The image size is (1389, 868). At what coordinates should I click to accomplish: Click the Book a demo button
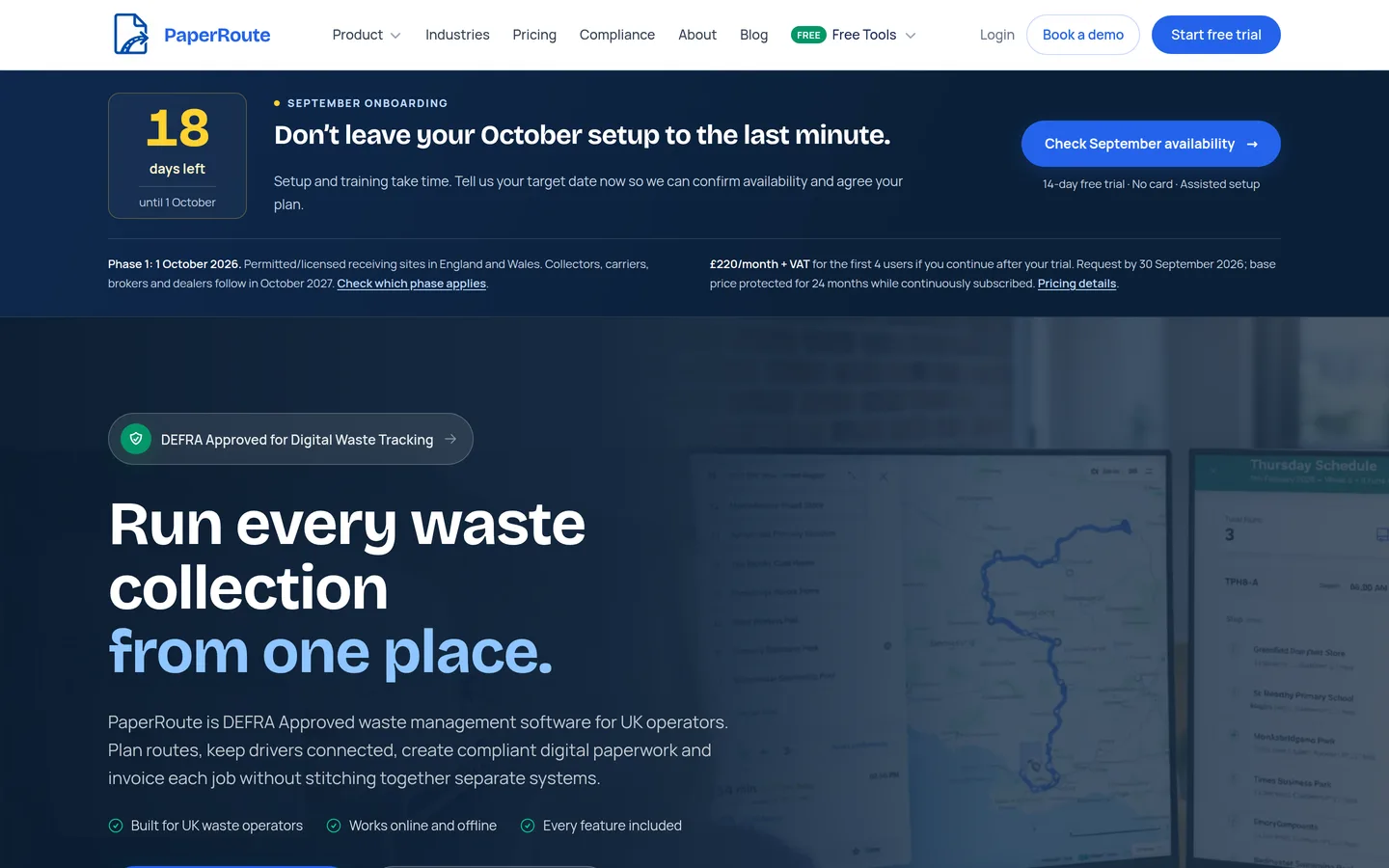1083,35
